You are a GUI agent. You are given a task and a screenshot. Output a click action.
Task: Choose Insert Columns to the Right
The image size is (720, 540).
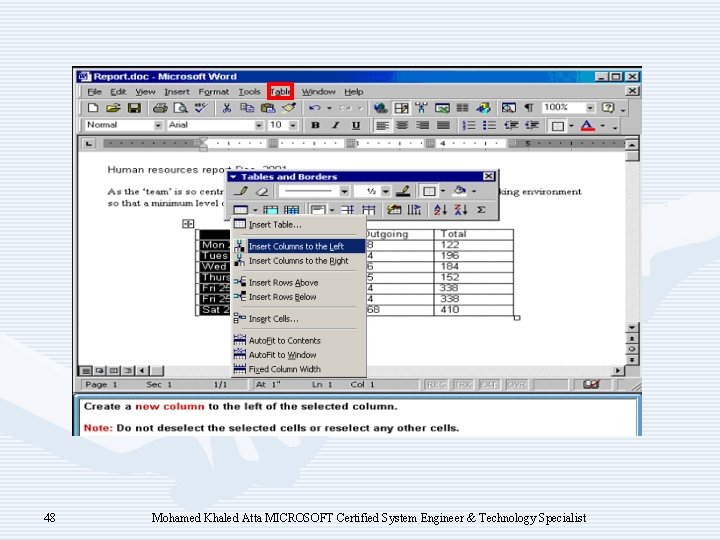pyautogui.click(x=298, y=260)
